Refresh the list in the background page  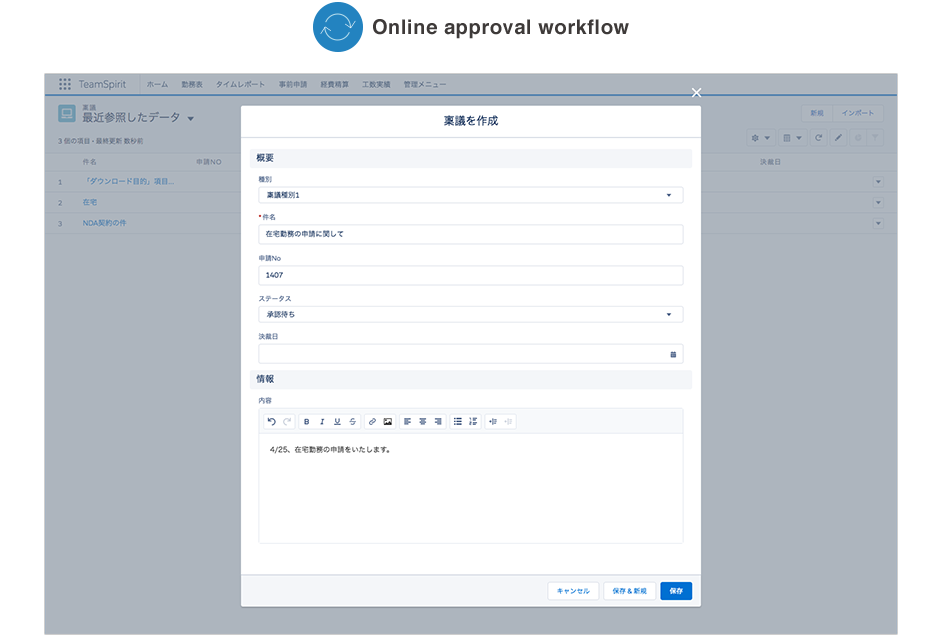818,138
